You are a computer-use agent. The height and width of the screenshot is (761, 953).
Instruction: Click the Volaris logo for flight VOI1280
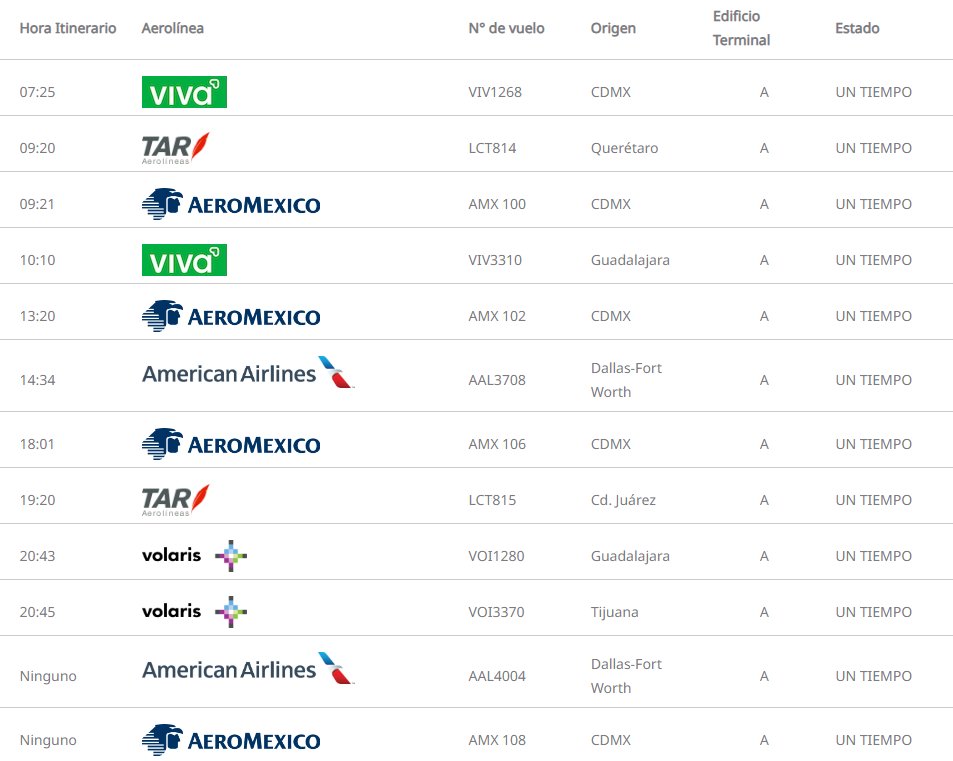tap(194, 556)
